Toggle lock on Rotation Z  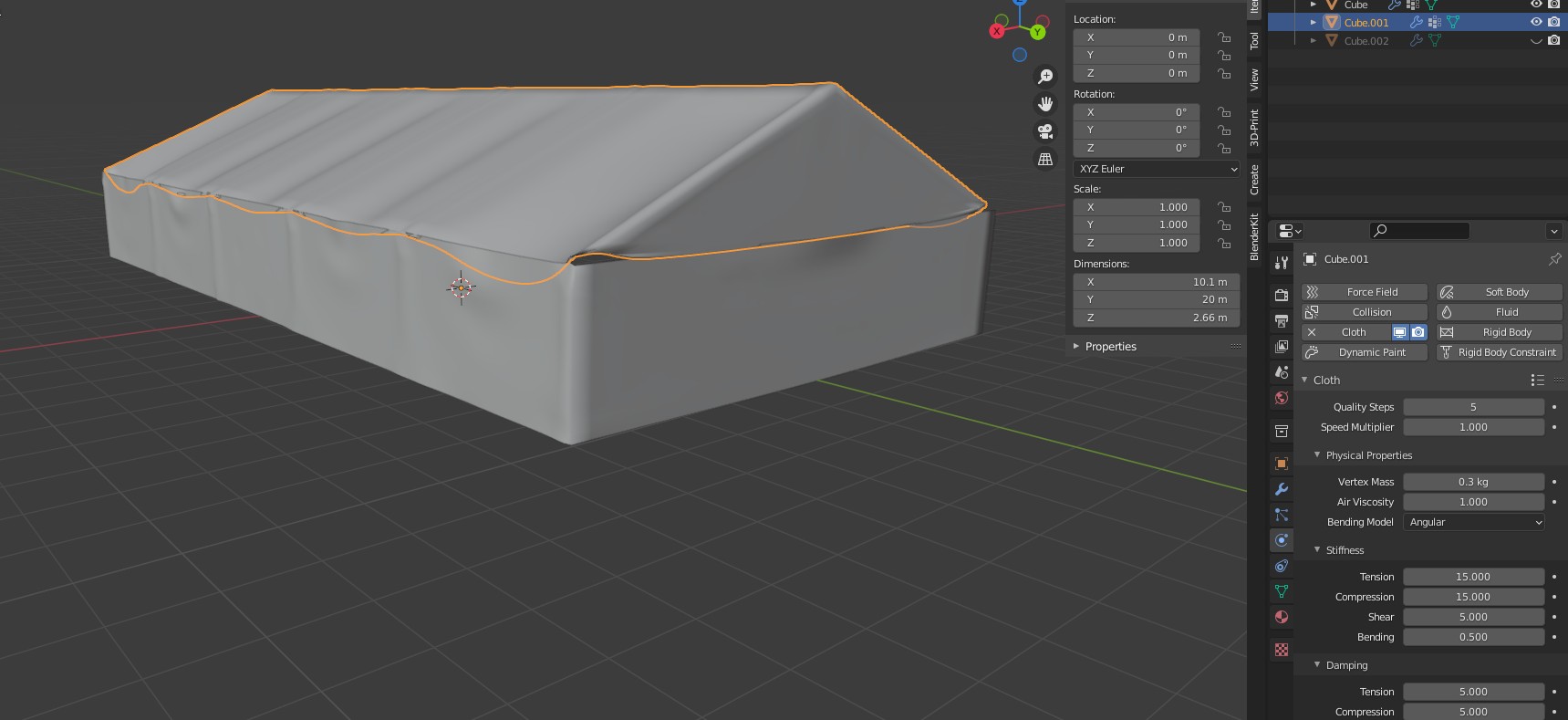point(1224,148)
